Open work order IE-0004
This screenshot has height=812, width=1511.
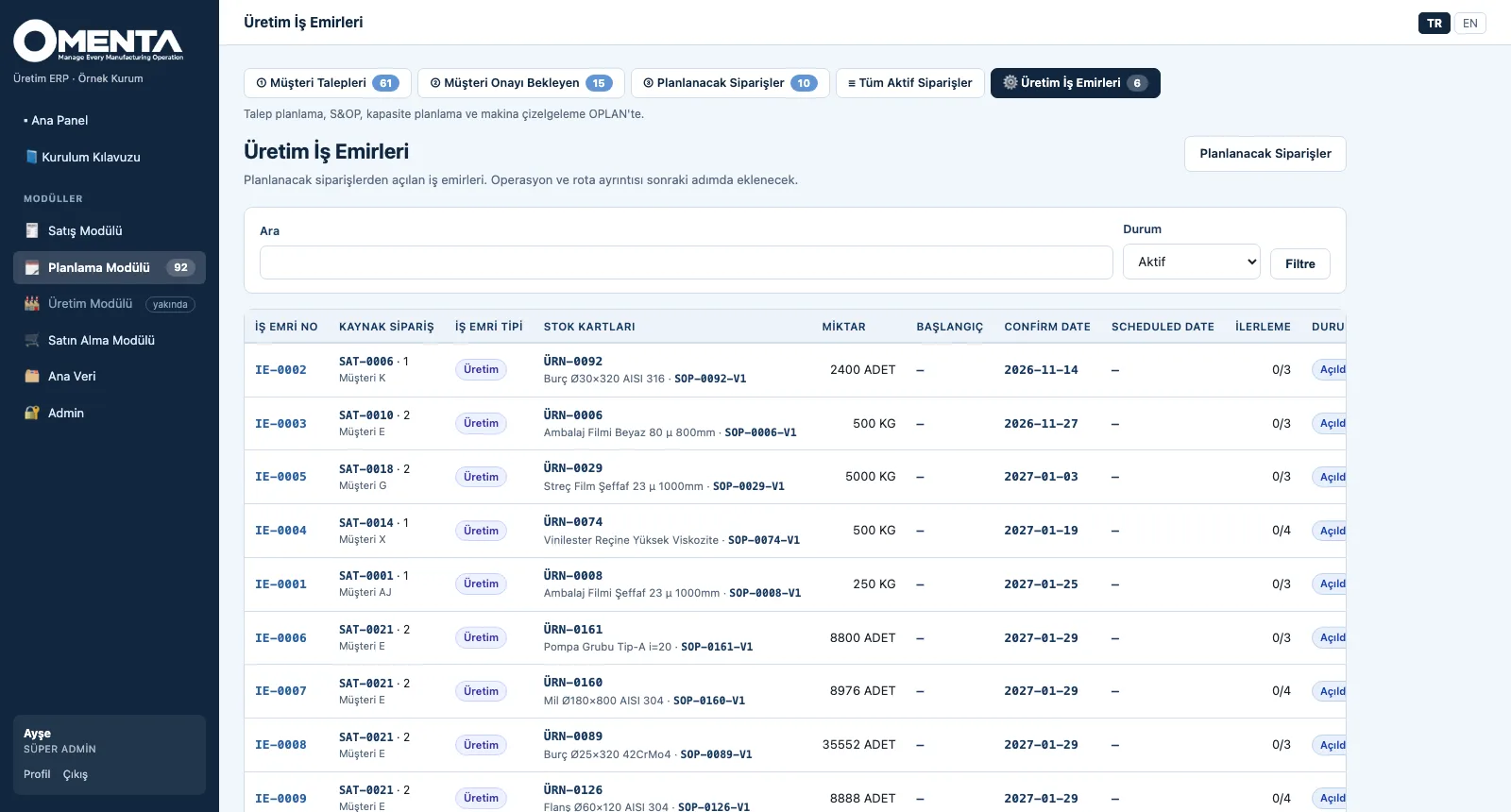pyautogui.click(x=280, y=531)
